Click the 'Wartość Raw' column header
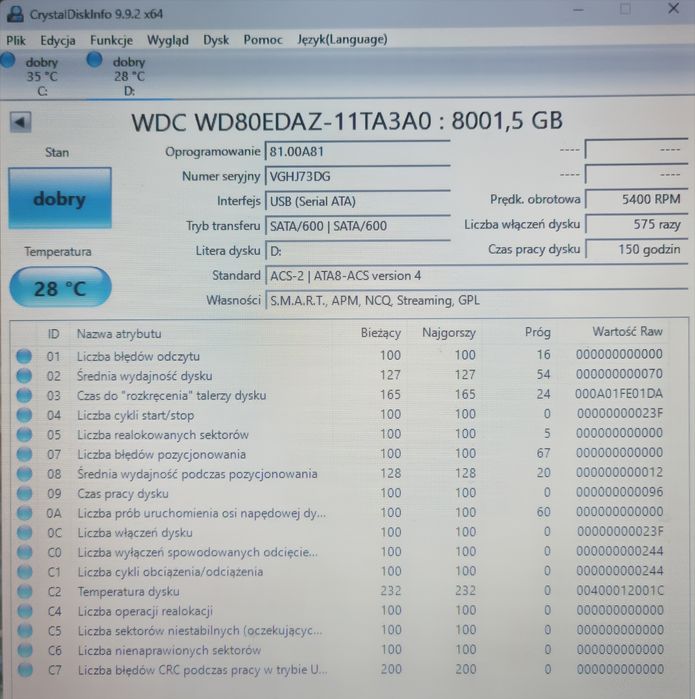Screen dimensions: 695x699 click(627, 331)
